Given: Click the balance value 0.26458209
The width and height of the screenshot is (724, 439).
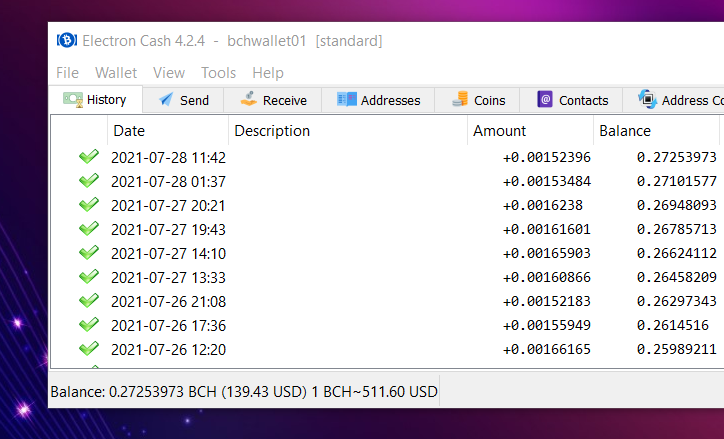Looking at the screenshot, I should (x=677, y=277).
